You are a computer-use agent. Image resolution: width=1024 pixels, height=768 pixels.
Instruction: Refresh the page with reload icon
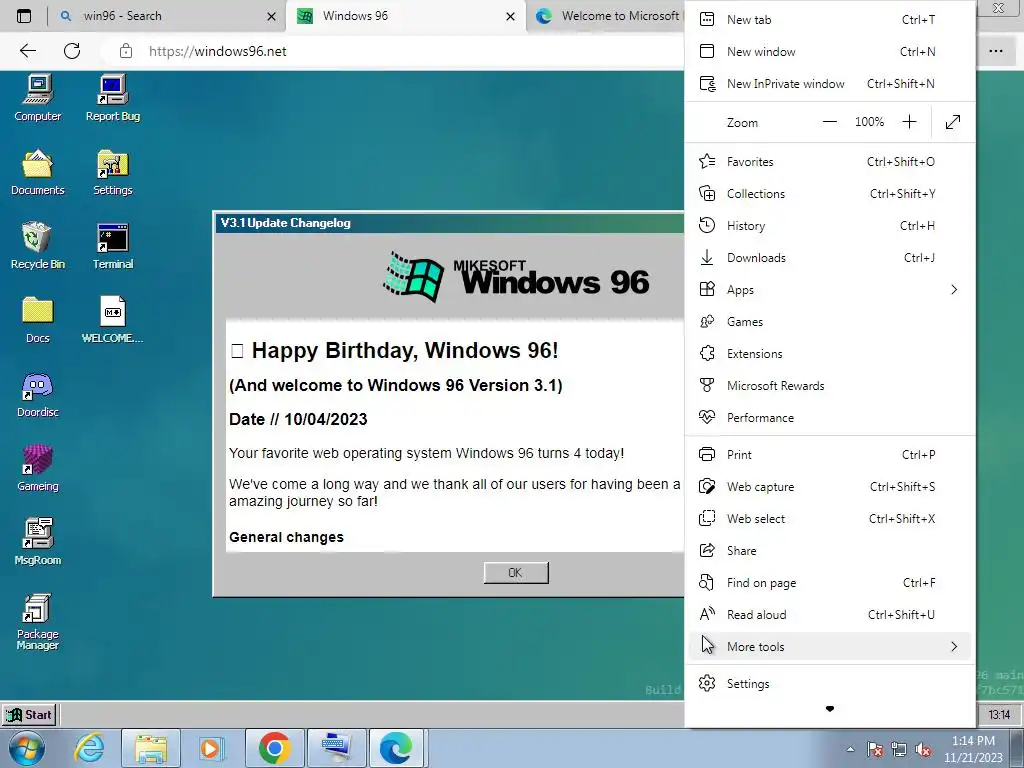click(72, 51)
